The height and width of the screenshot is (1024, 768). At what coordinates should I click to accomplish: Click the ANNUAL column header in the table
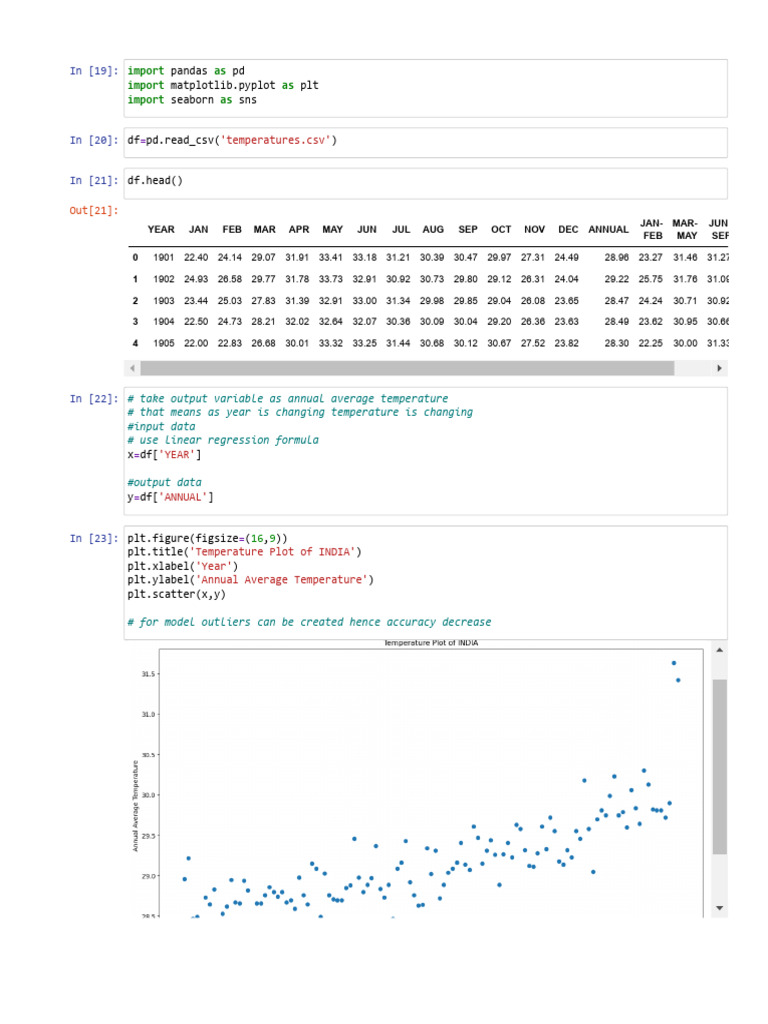tap(608, 229)
